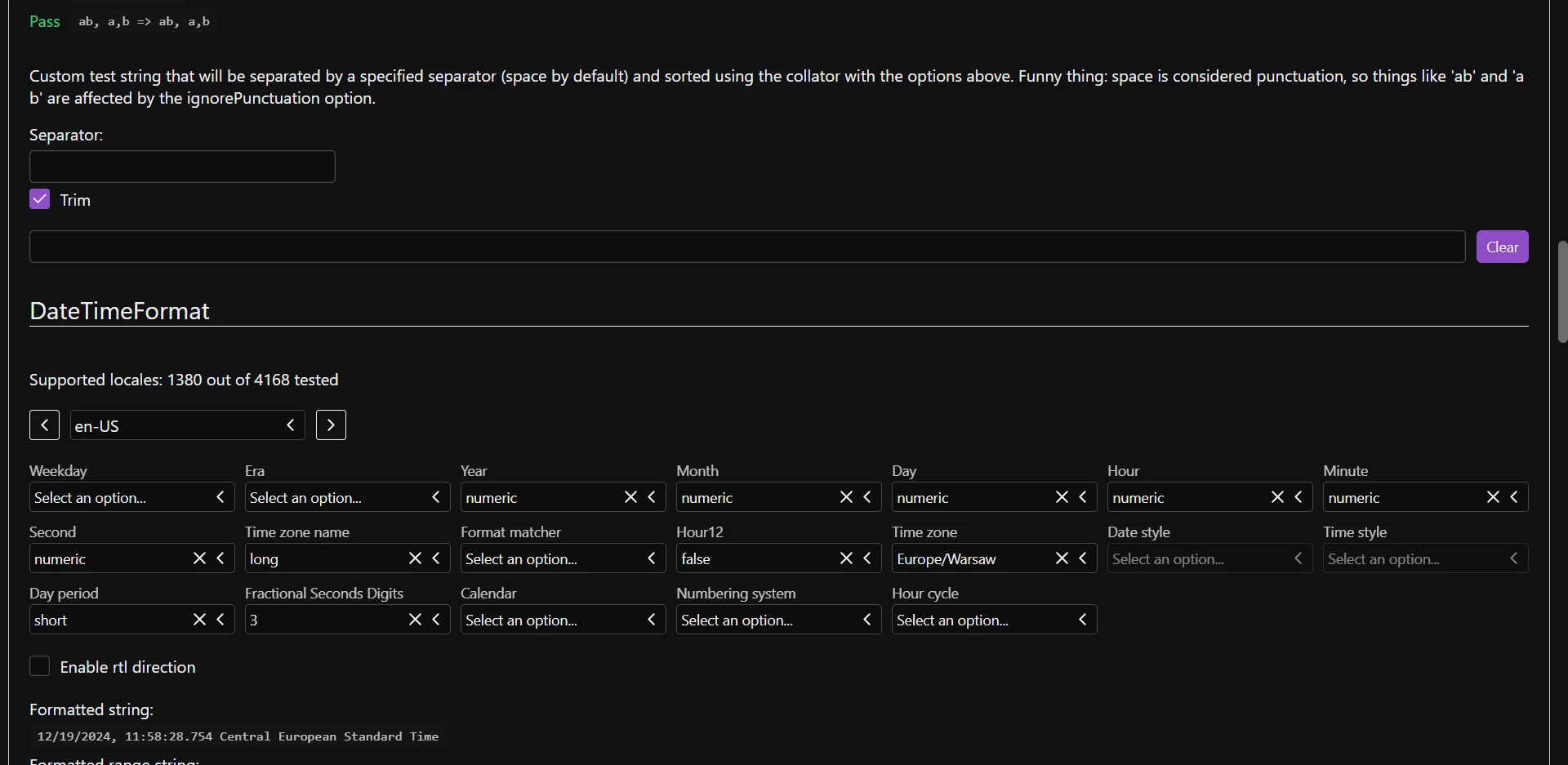Clear the Europe/Warsaw time zone value
This screenshot has width=1568, height=765.
point(1062,558)
